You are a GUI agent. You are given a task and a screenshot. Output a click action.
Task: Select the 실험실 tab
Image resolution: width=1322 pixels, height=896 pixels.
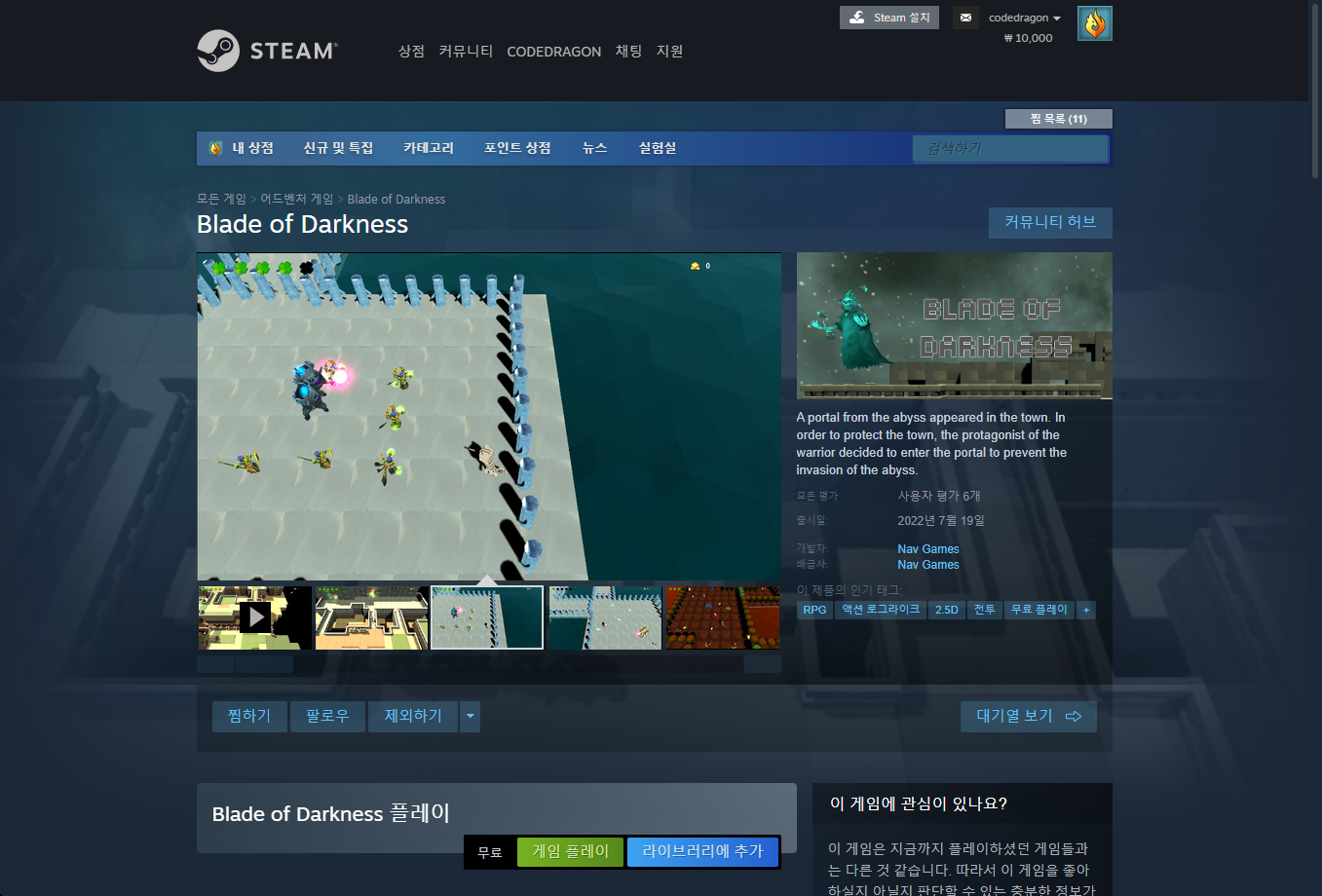point(658,148)
